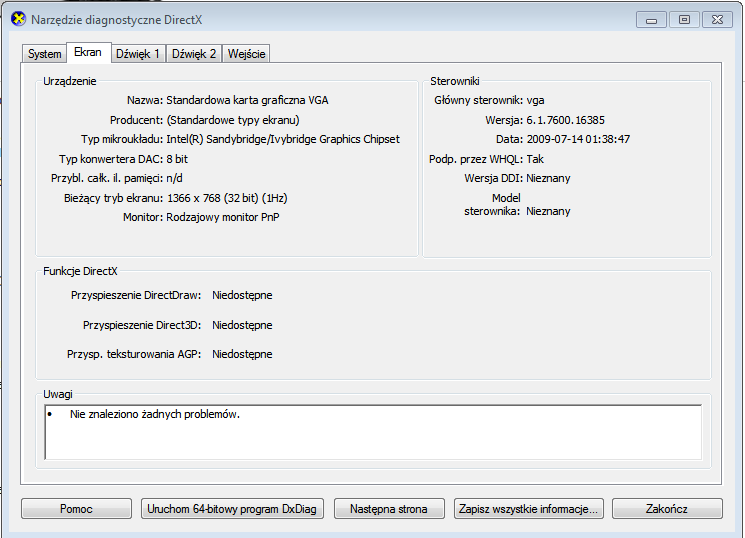Select text 'Standardowa karta graficzna VGA'

(x=247, y=100)
